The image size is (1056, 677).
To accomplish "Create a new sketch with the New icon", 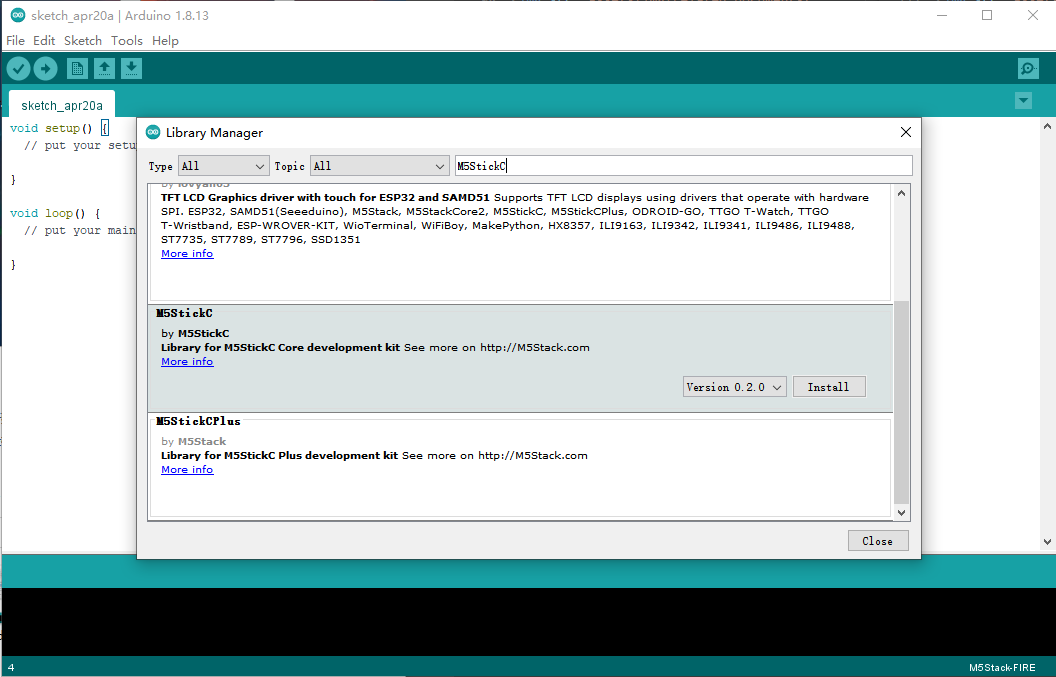I will pyautogui.click(x=77, y=68).
